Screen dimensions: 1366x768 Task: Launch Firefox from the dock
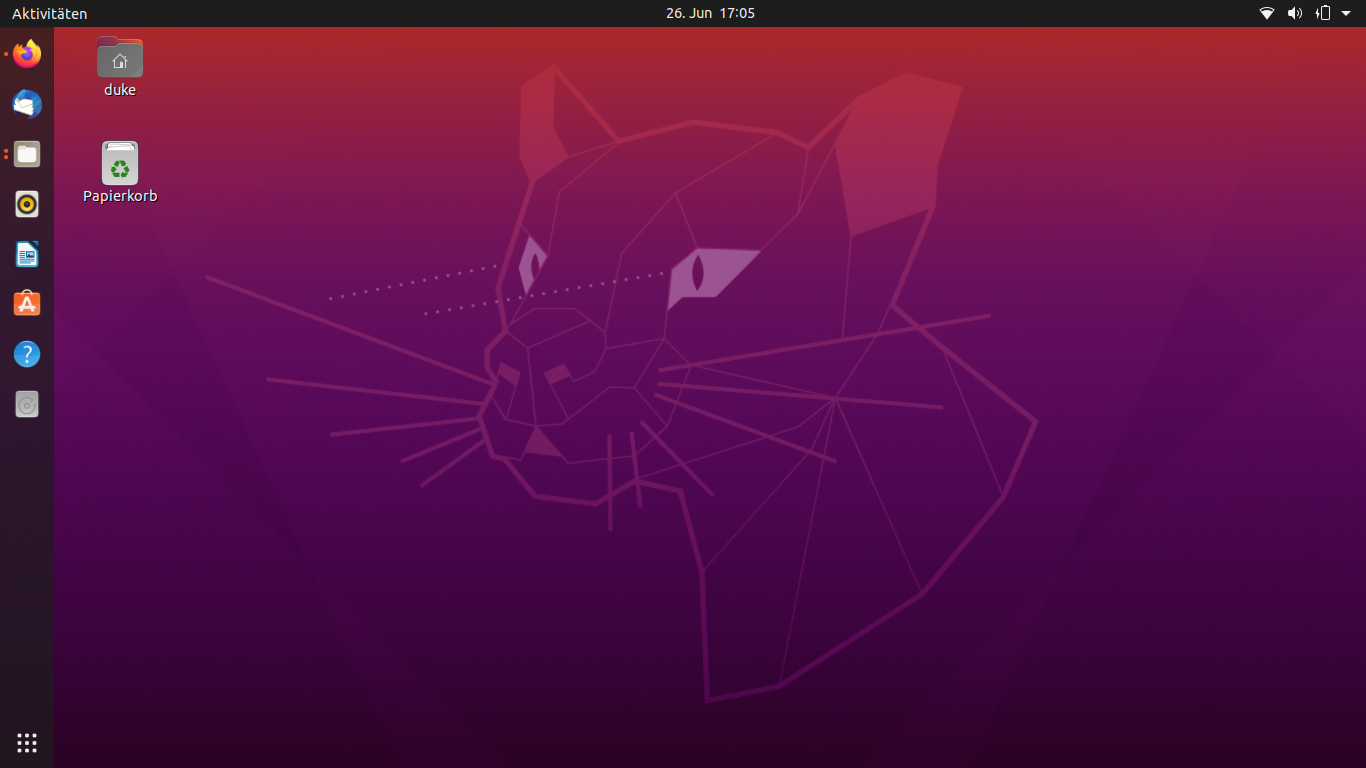coord(27,54)
